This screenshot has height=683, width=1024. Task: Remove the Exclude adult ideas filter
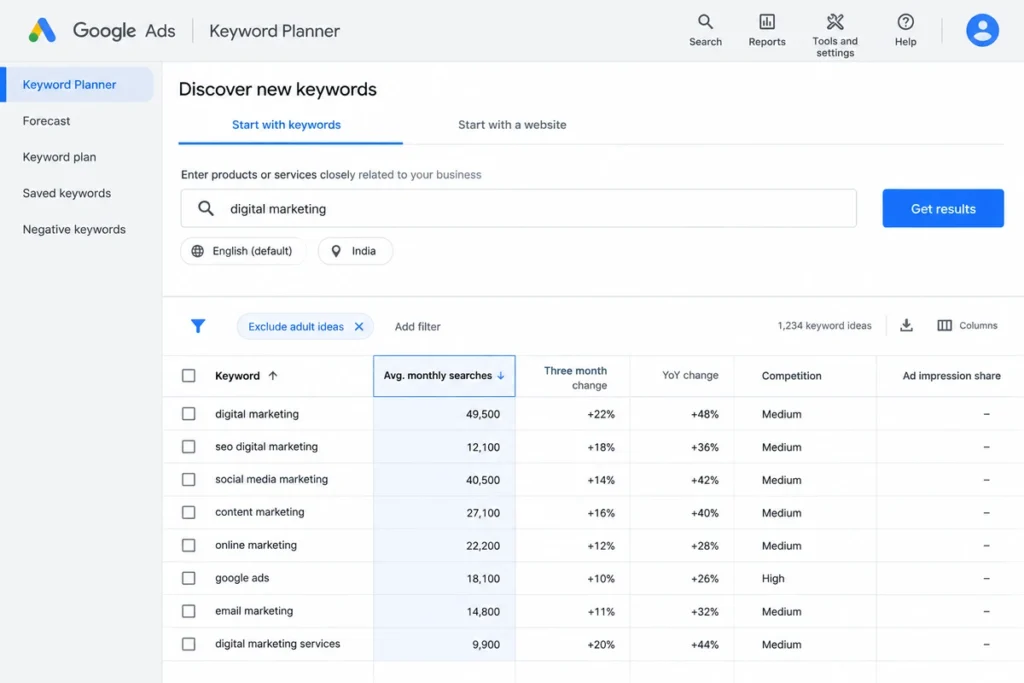pos(359,326)
